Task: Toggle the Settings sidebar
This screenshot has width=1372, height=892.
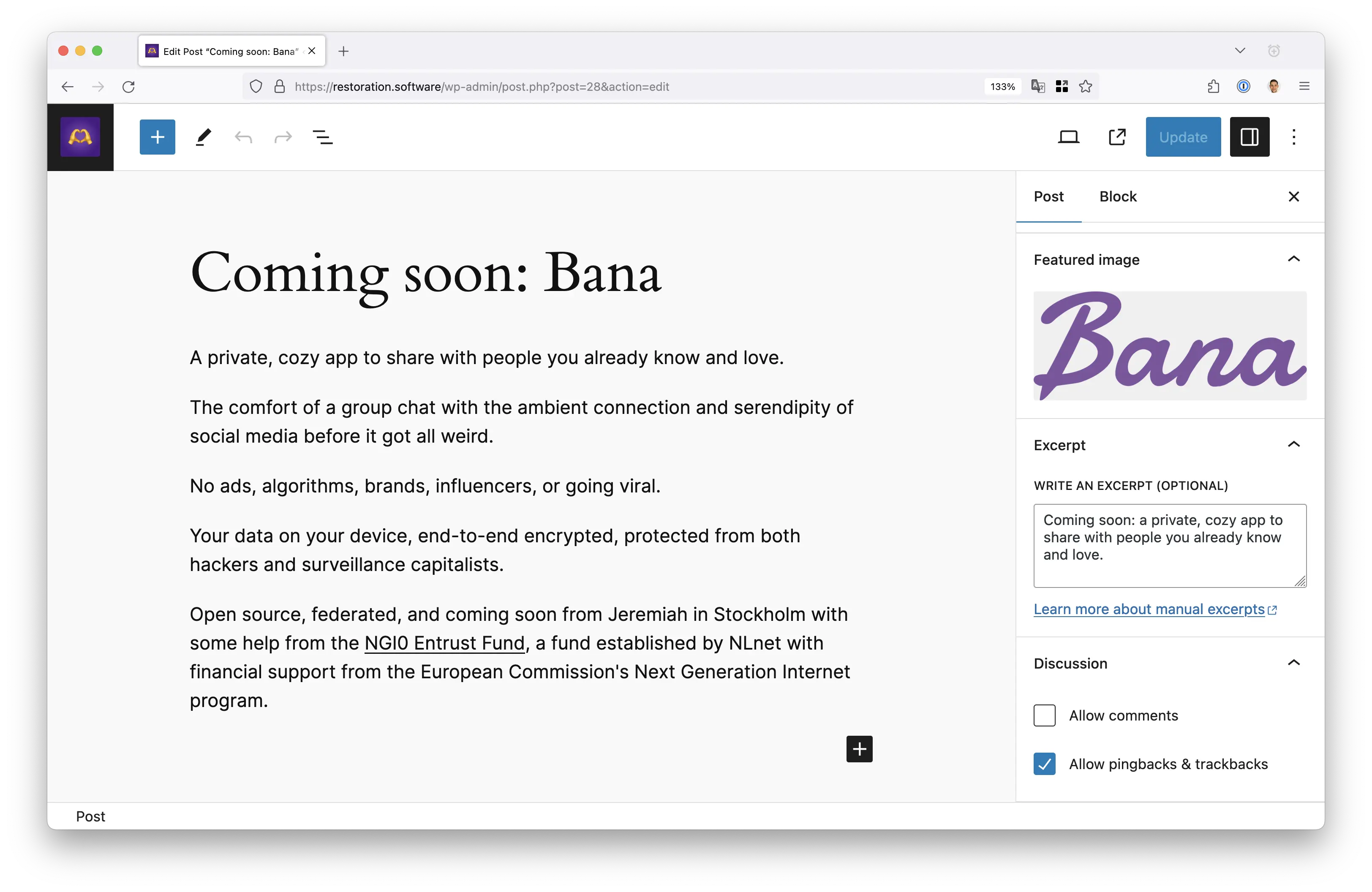Action: pos(1250,136)
